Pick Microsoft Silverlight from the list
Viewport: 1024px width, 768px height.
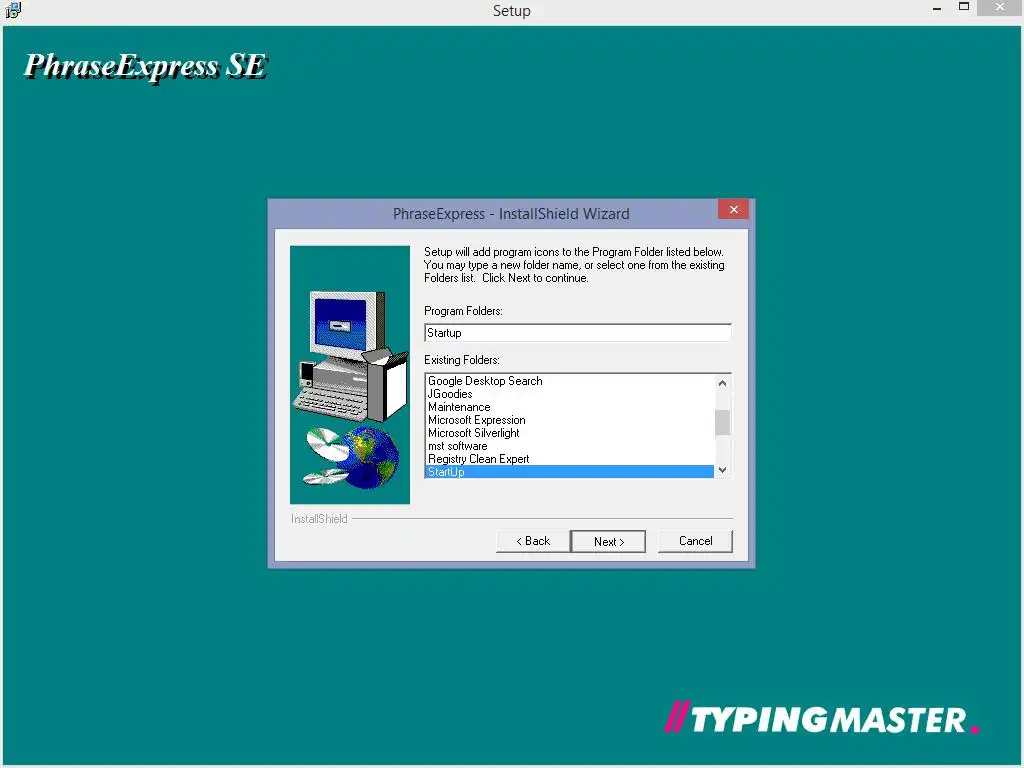[569, 433]
